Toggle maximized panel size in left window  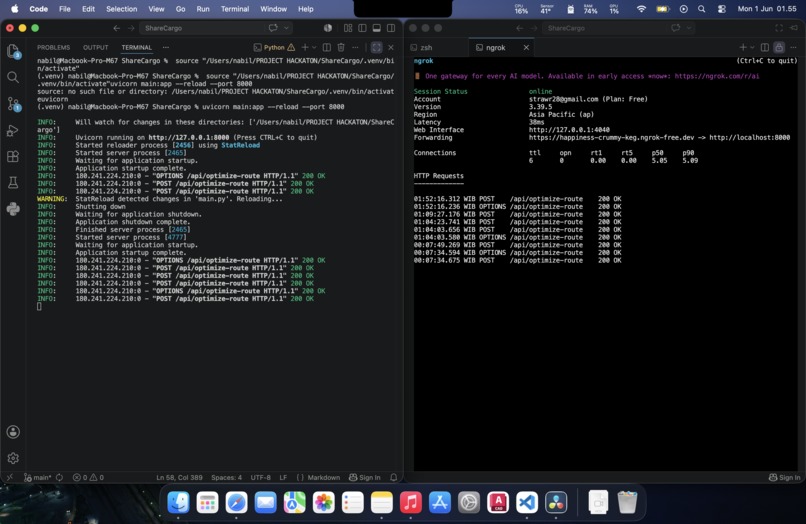pyautogui.click(x=376, y=47)
